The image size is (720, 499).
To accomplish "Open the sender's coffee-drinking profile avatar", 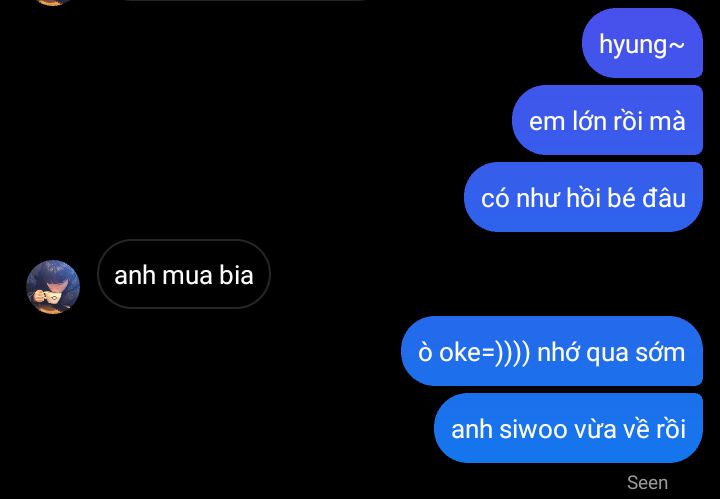I will tap(53, 287).
